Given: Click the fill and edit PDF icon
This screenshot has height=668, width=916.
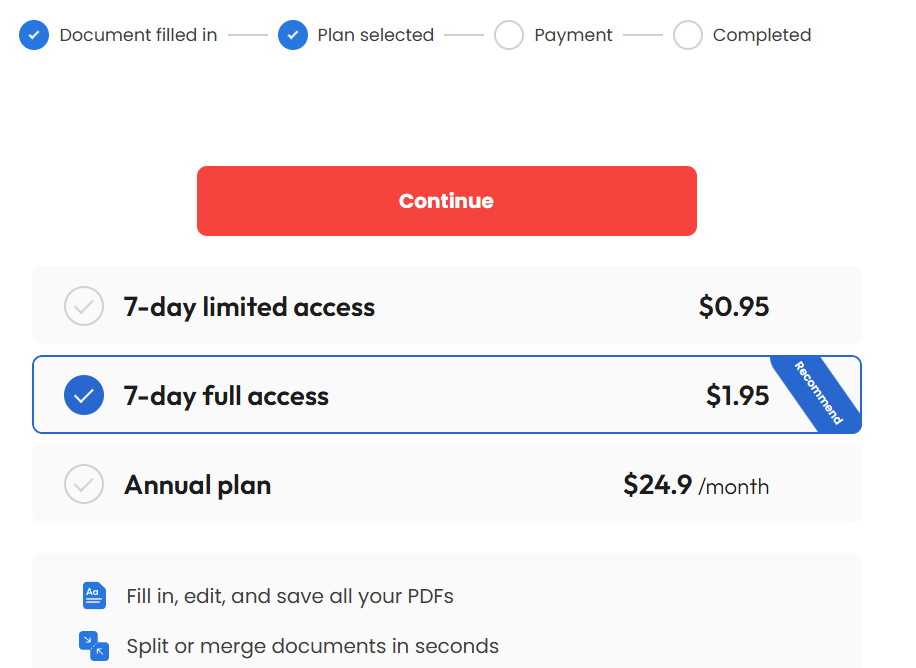Looking at the screenshot, I should coord(93,596).
